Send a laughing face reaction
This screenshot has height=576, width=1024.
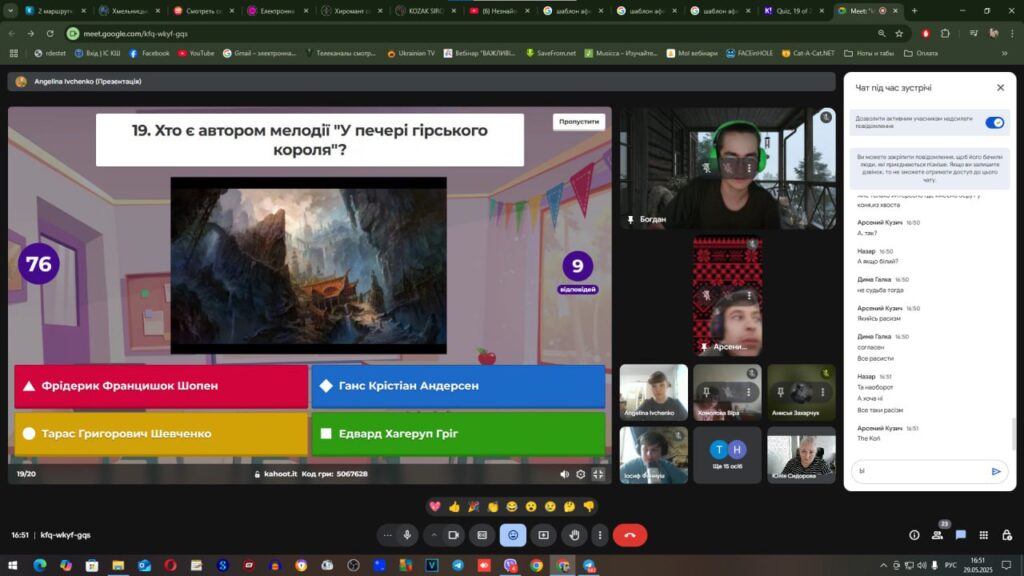click(512, 506)
